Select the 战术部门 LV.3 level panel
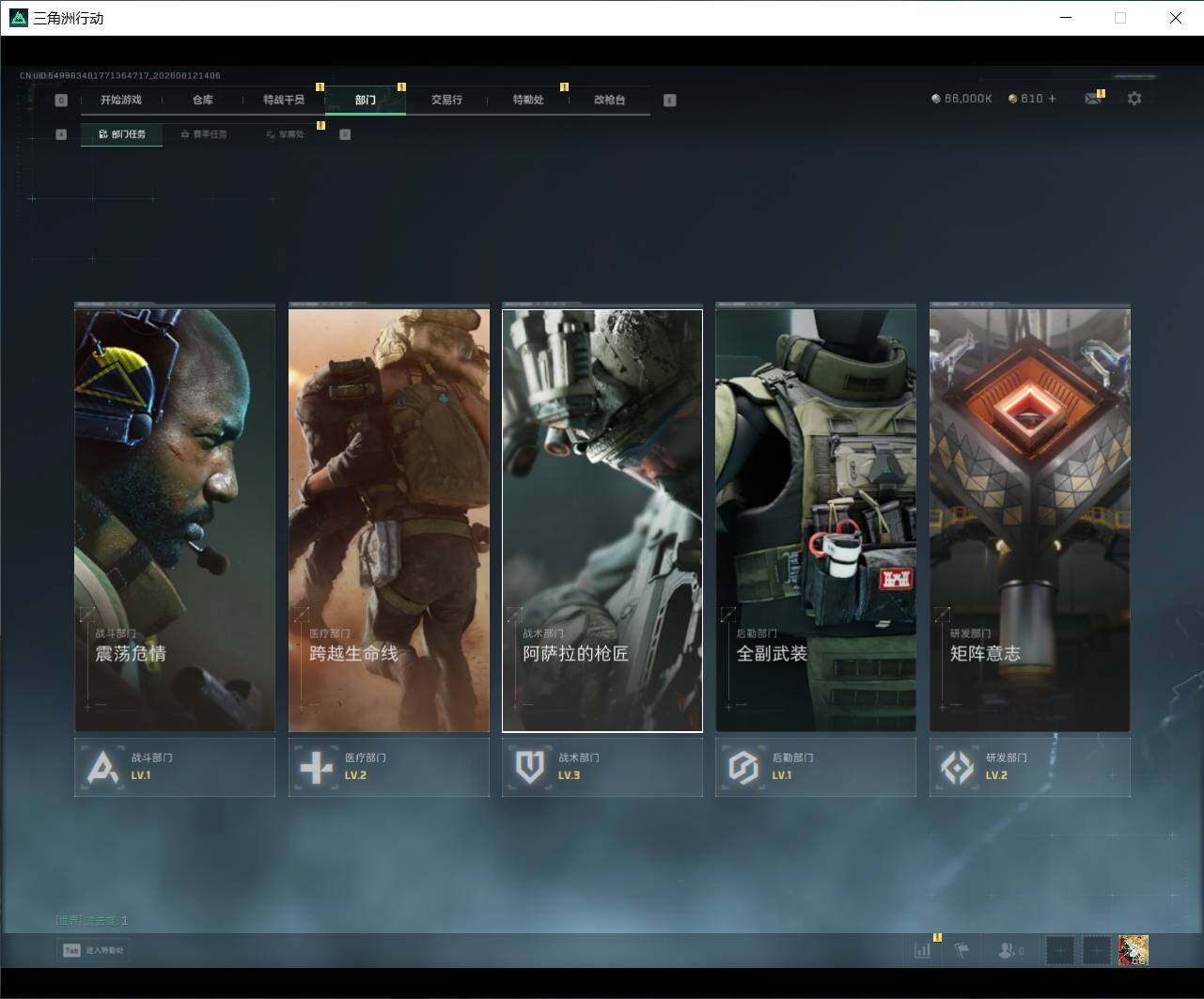 click(x=602, y=767)
